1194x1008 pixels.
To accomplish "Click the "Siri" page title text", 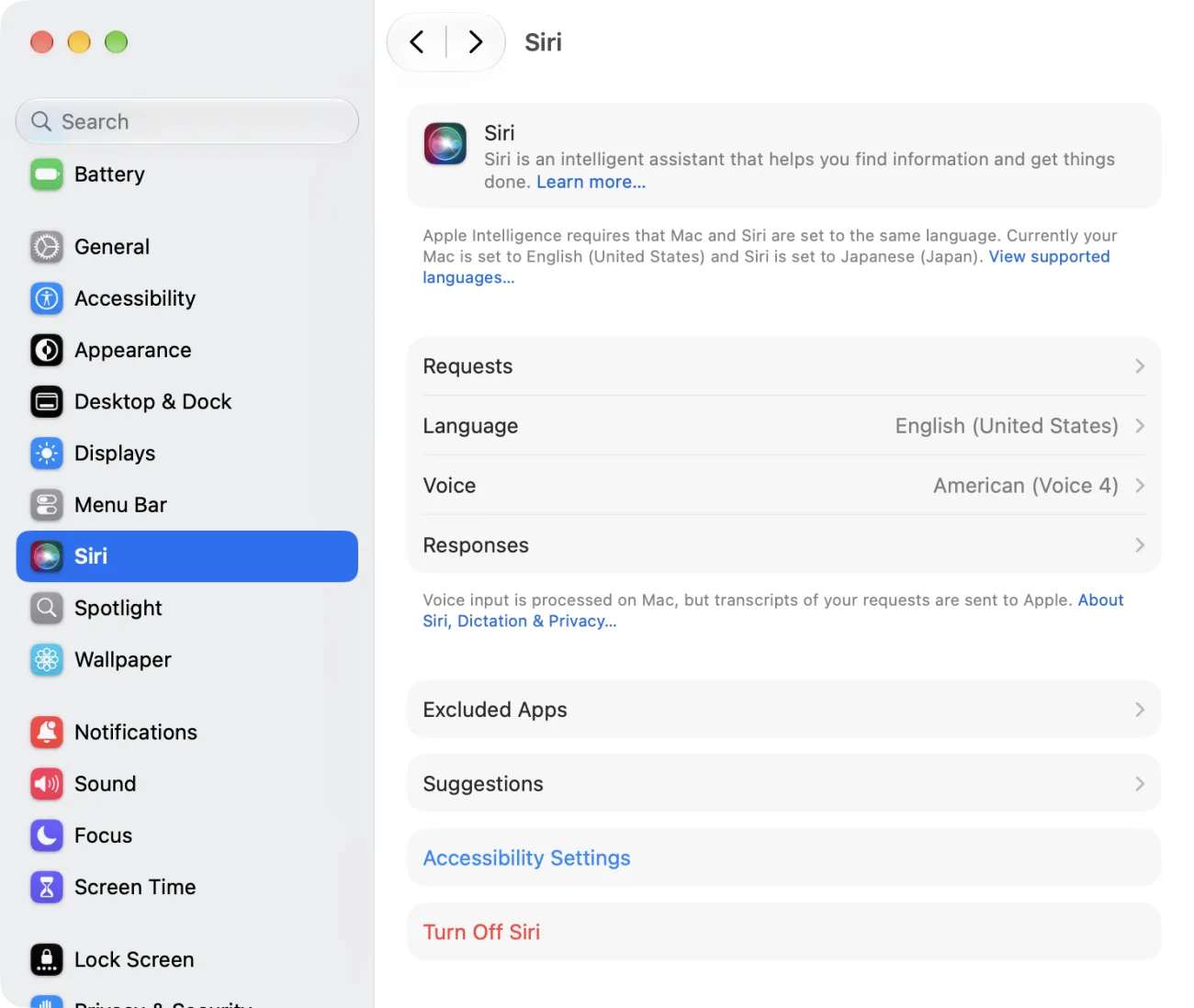I will pyautogui.click(x=543, y=42).
